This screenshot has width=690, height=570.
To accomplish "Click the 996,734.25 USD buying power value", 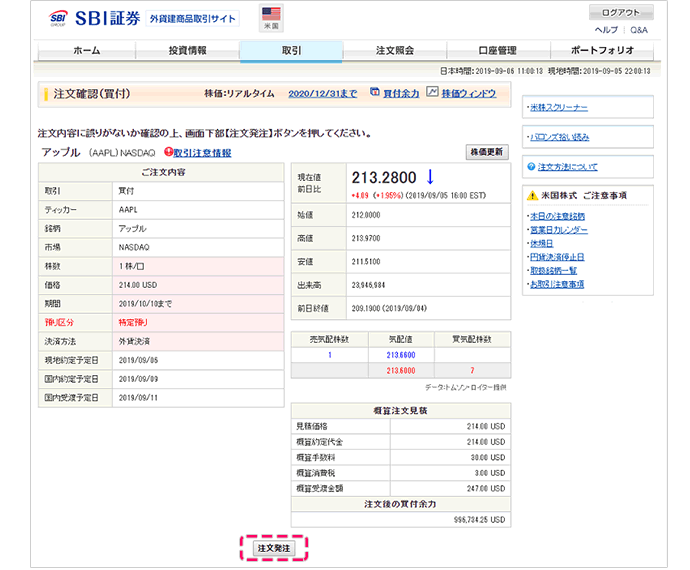I will point(480,520).
